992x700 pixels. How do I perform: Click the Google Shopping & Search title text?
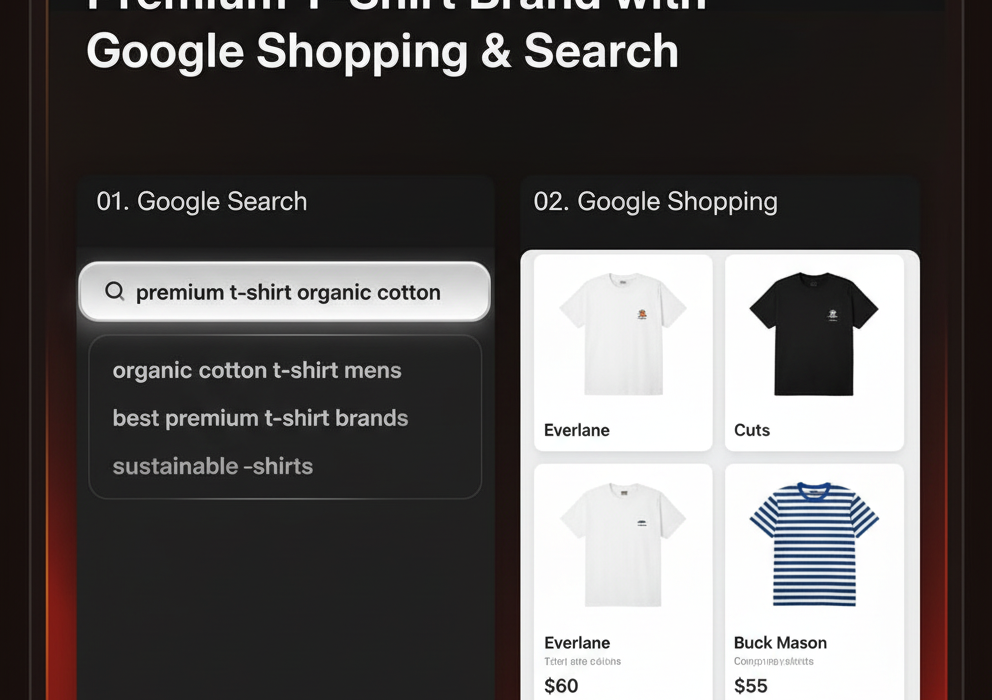[382, 52]
